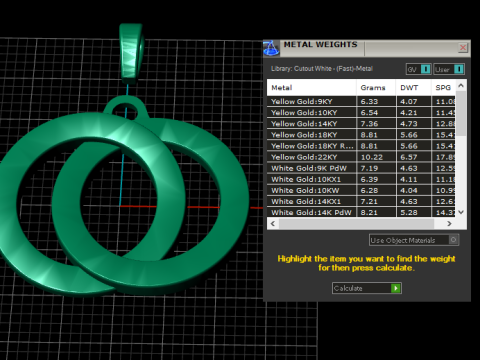
Task: Click the 7.36 grams cell
Action: tap(376, 124)
